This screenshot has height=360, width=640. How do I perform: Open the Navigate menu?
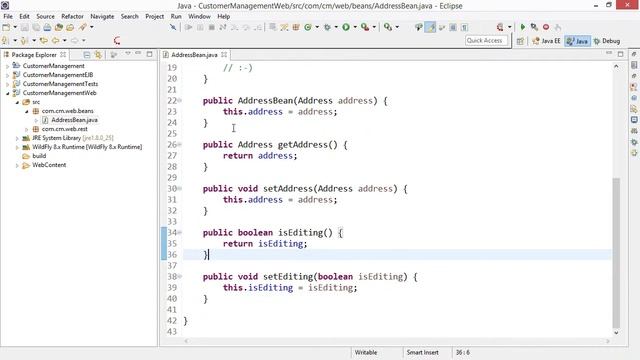coord(102,16)
